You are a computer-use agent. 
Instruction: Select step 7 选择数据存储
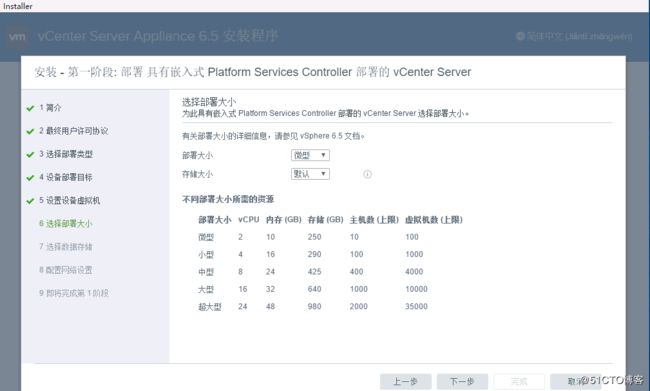(66, 247)
